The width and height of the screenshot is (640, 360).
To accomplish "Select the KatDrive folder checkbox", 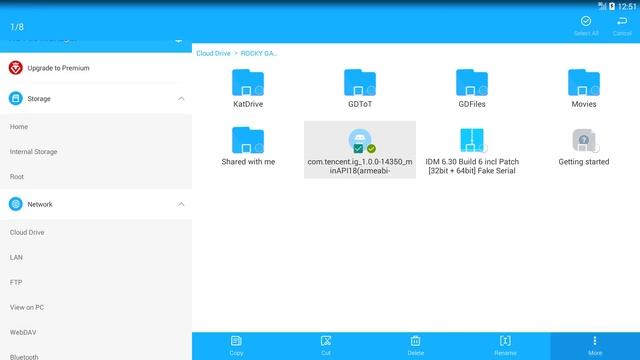I will (246, 91).
